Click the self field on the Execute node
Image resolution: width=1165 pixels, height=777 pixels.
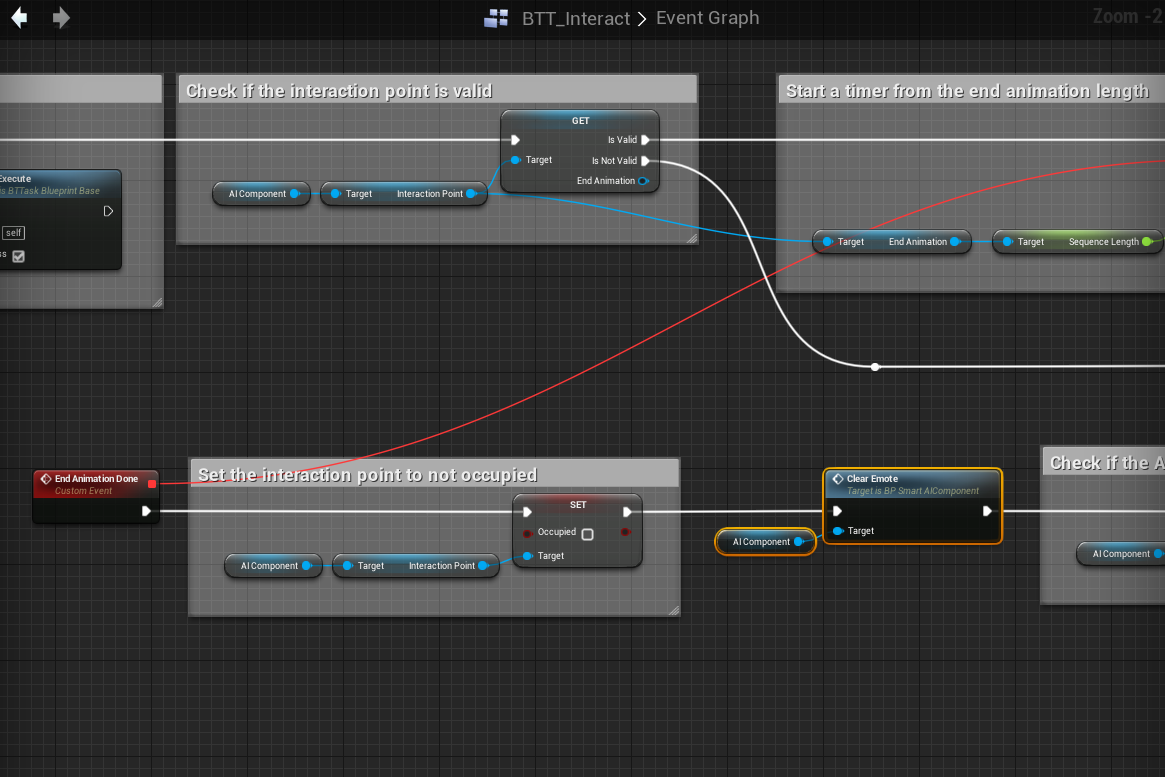pos(14,233)
